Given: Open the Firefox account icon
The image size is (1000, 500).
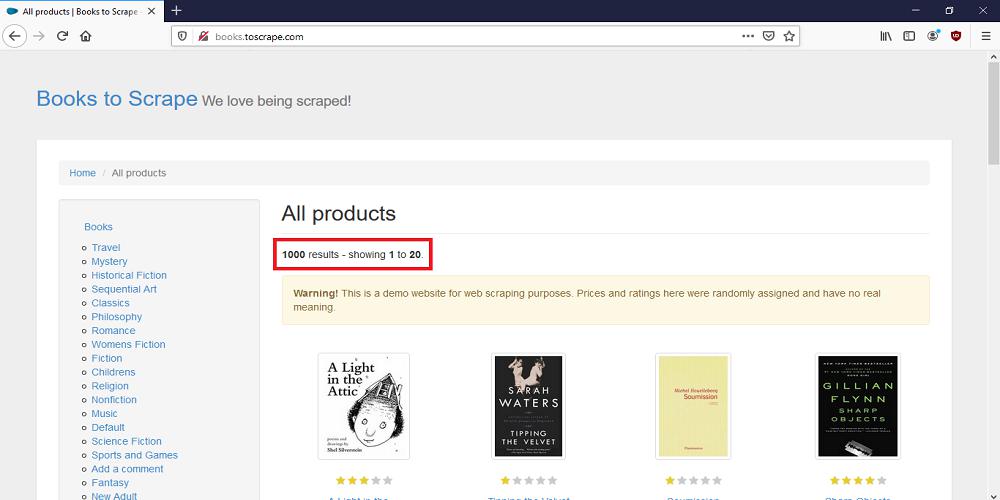Looking at the screenshot, I should click(933, 36).
